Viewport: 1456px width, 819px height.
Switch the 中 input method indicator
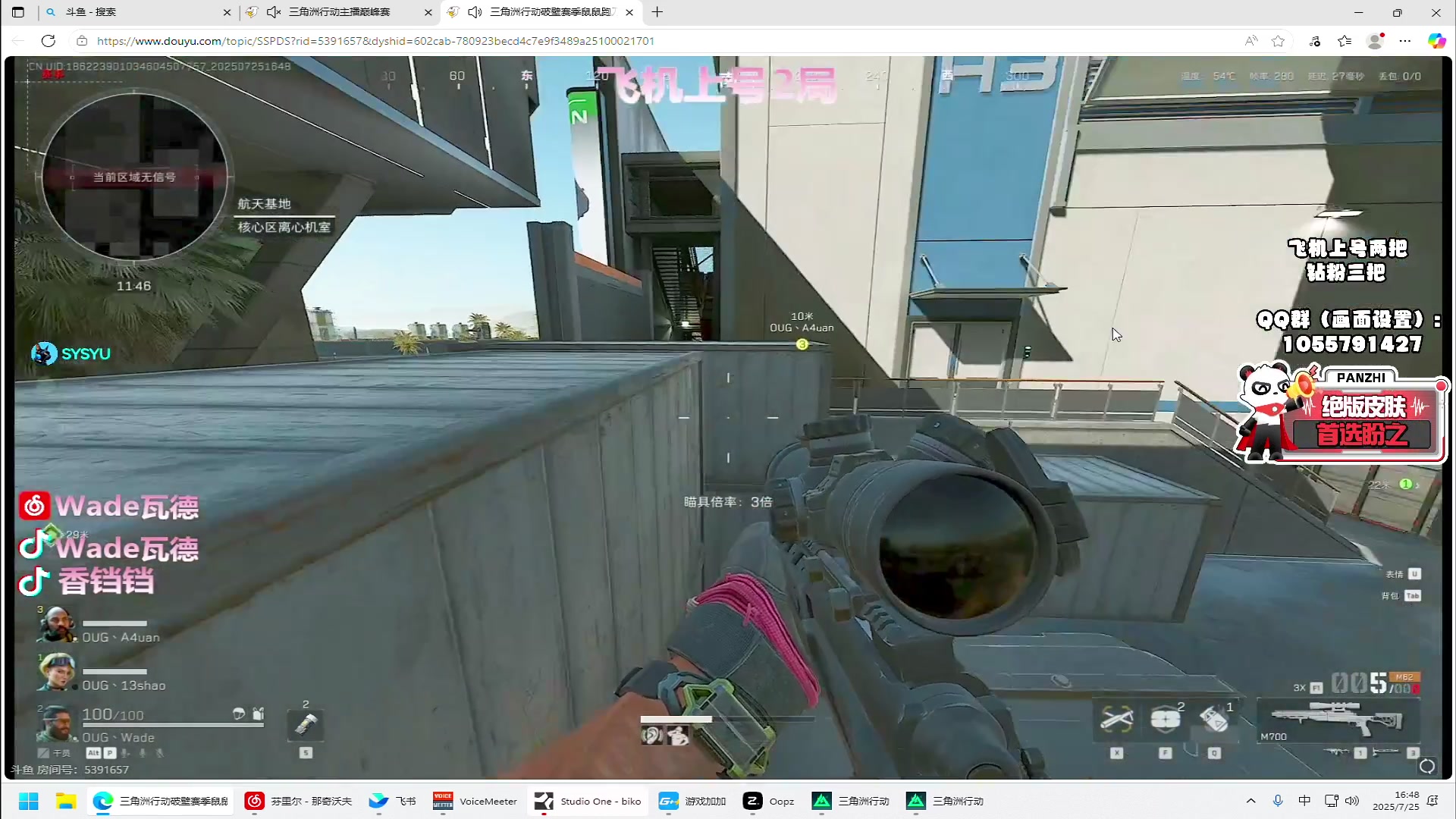click(1304, 801)
